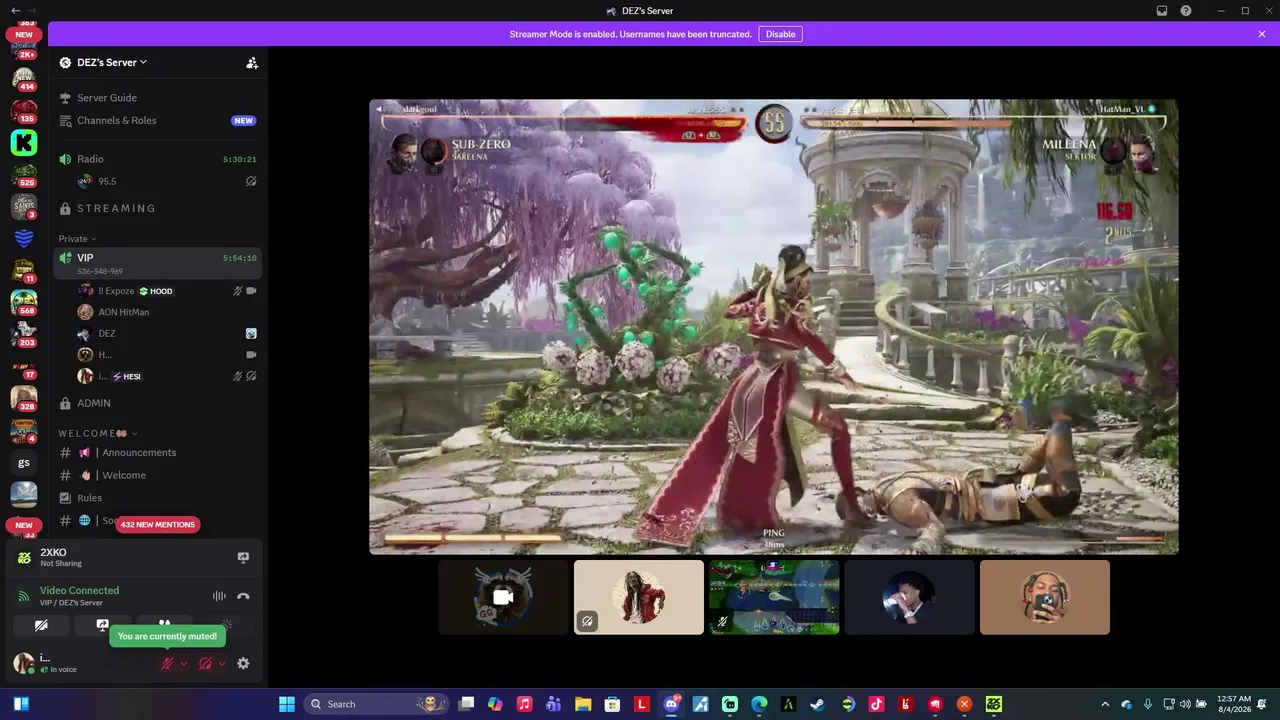This screenshot has height=720, width=1280.
Task: Open microphone input options arrow
Action: tap(184, 663)
